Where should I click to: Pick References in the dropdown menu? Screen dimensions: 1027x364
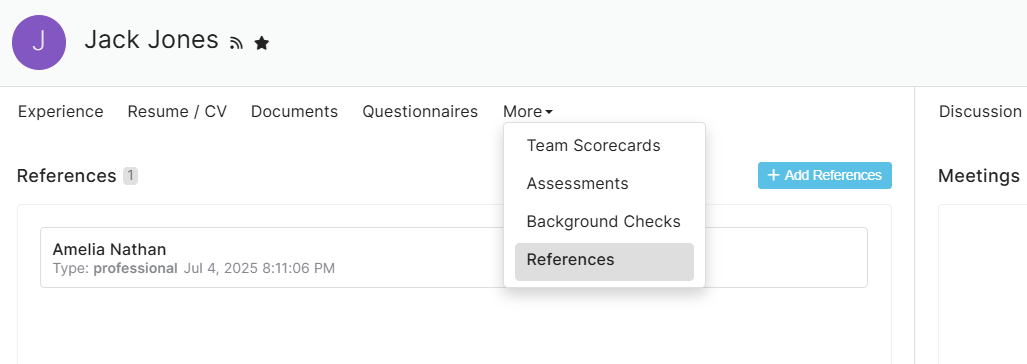604,261
